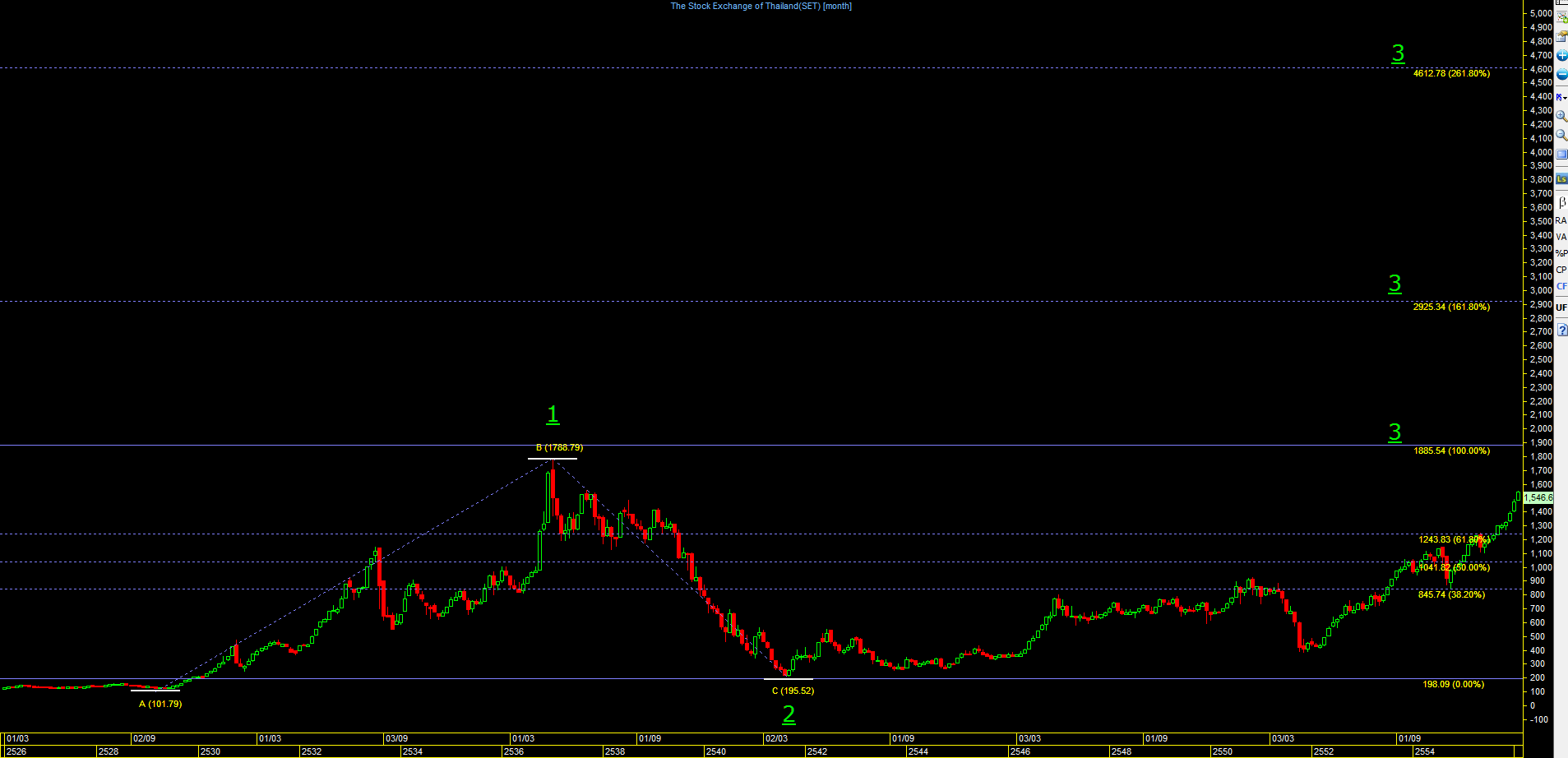Screen dimensions: 1568x758
Task: Click the UF toolbar button
Action: click(1561, 307)
